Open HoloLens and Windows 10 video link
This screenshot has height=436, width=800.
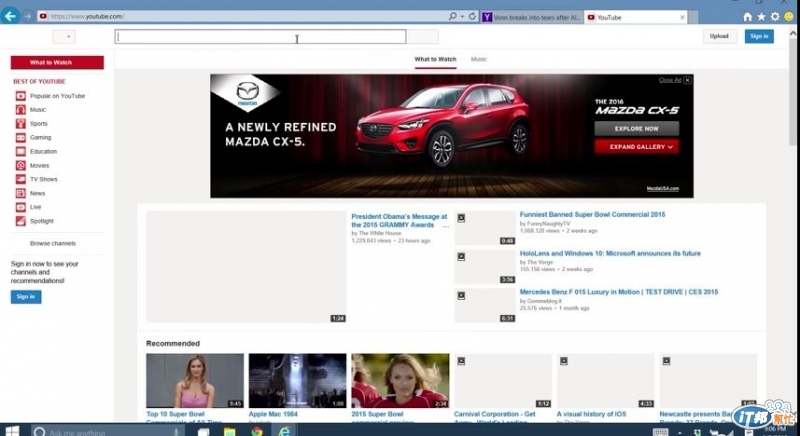[x=610, y=253]
